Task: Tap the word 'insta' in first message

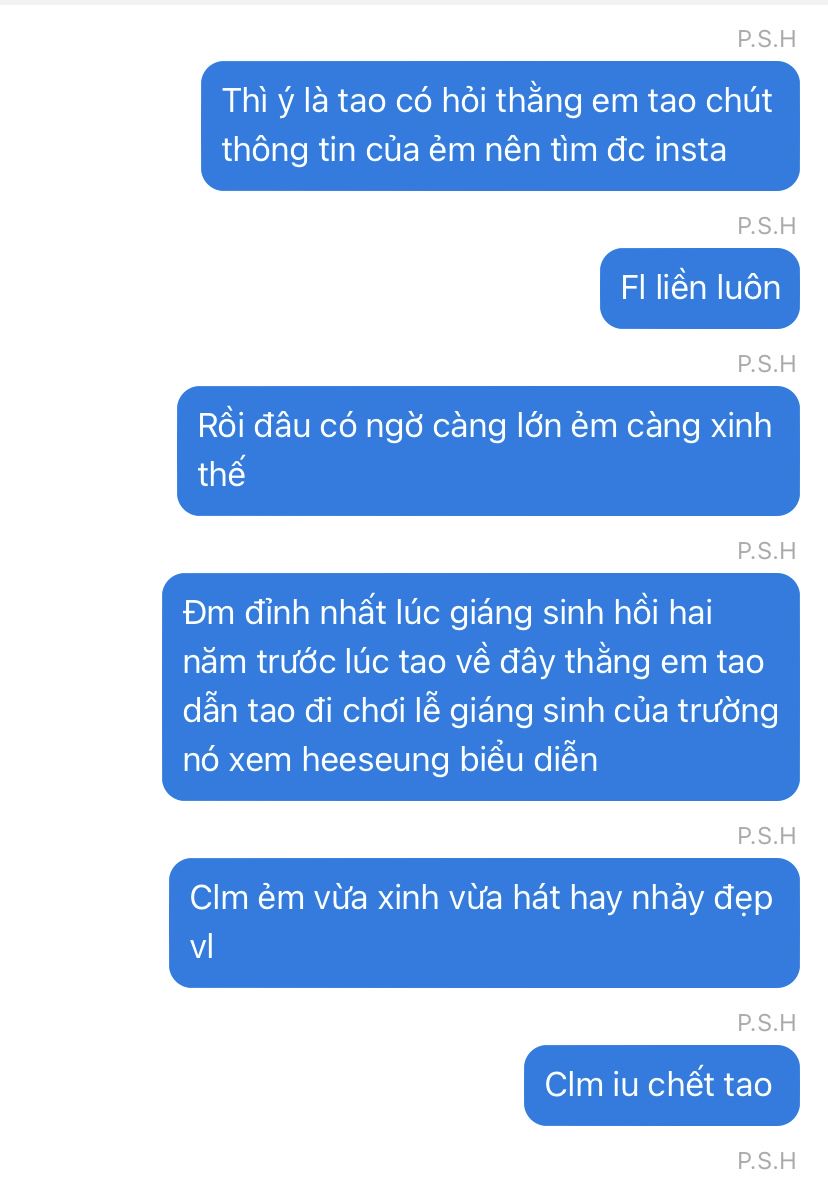Action: [x=690, y=150]
